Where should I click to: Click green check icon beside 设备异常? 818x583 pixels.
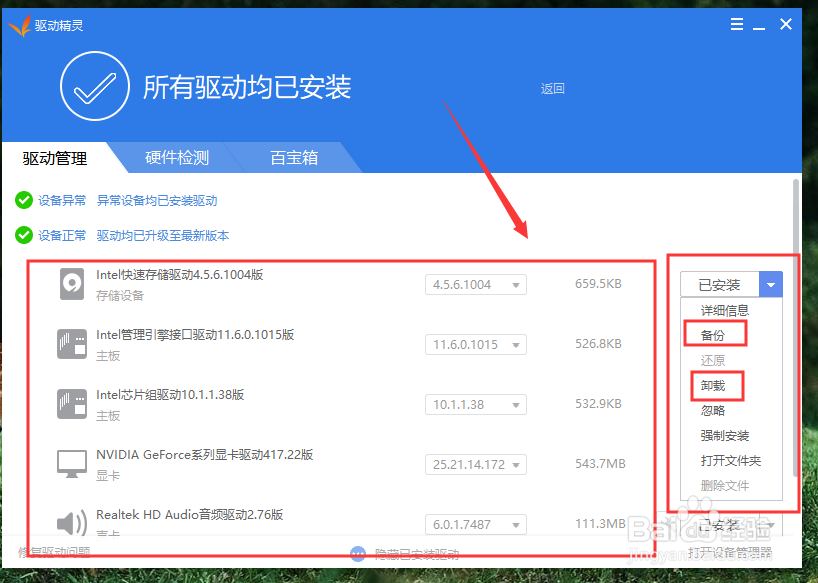(24, 200)
